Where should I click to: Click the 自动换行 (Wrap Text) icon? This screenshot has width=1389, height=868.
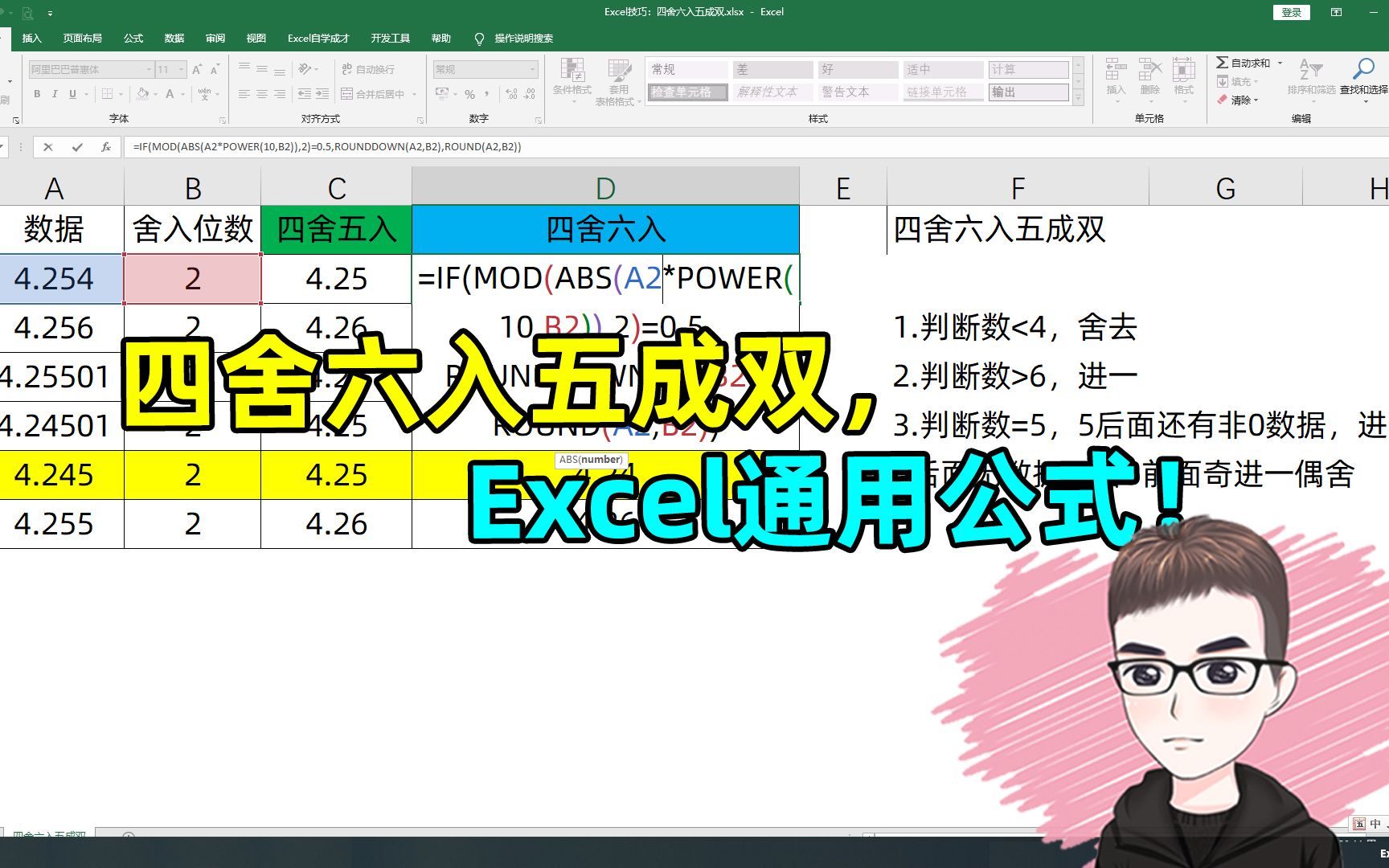tap(346, 69)
